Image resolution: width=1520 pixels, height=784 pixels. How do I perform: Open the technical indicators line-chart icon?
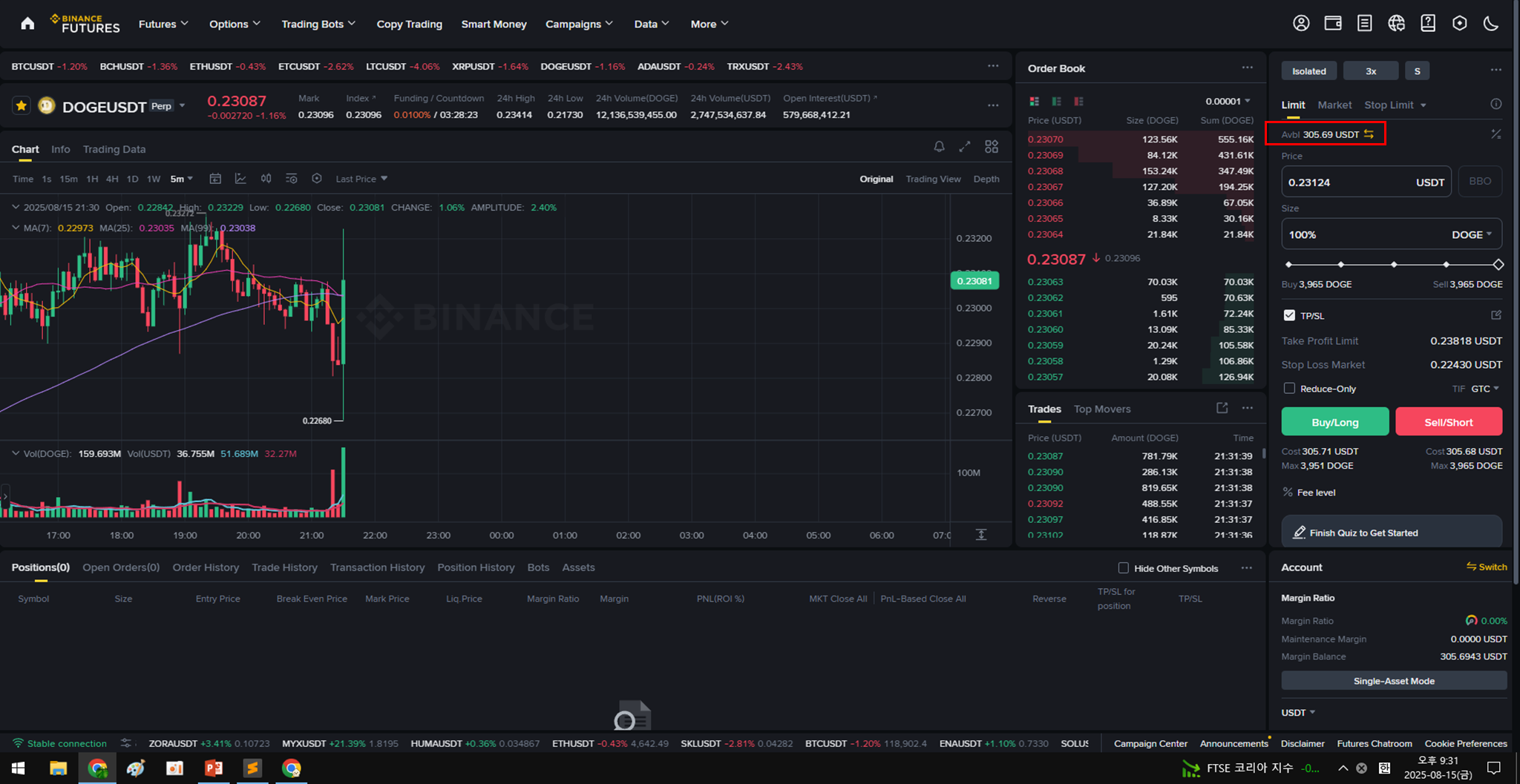coord(240,179)
